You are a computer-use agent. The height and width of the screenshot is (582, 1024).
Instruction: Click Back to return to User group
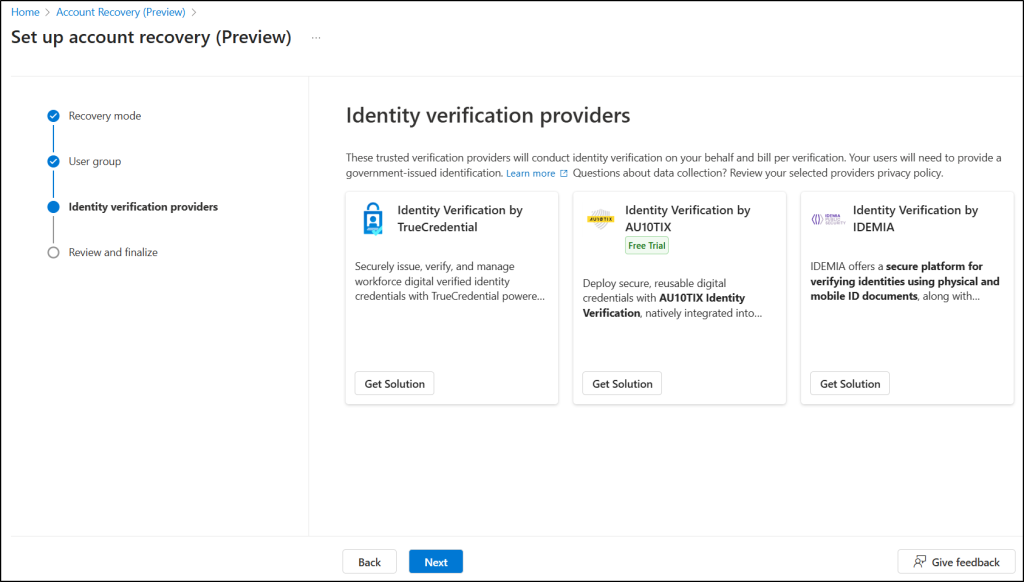coord(369,561)
